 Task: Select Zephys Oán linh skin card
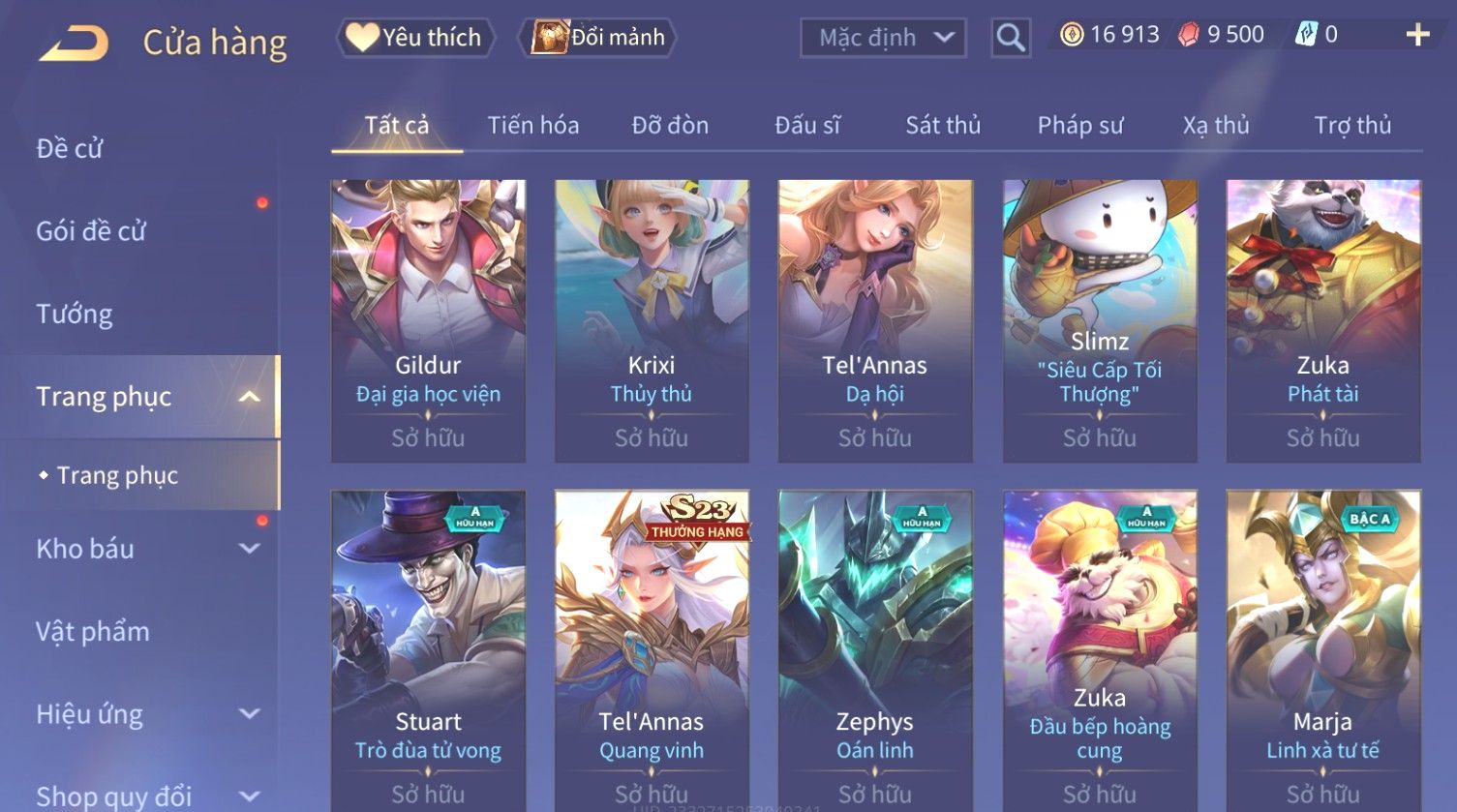(x=875, y=650)
